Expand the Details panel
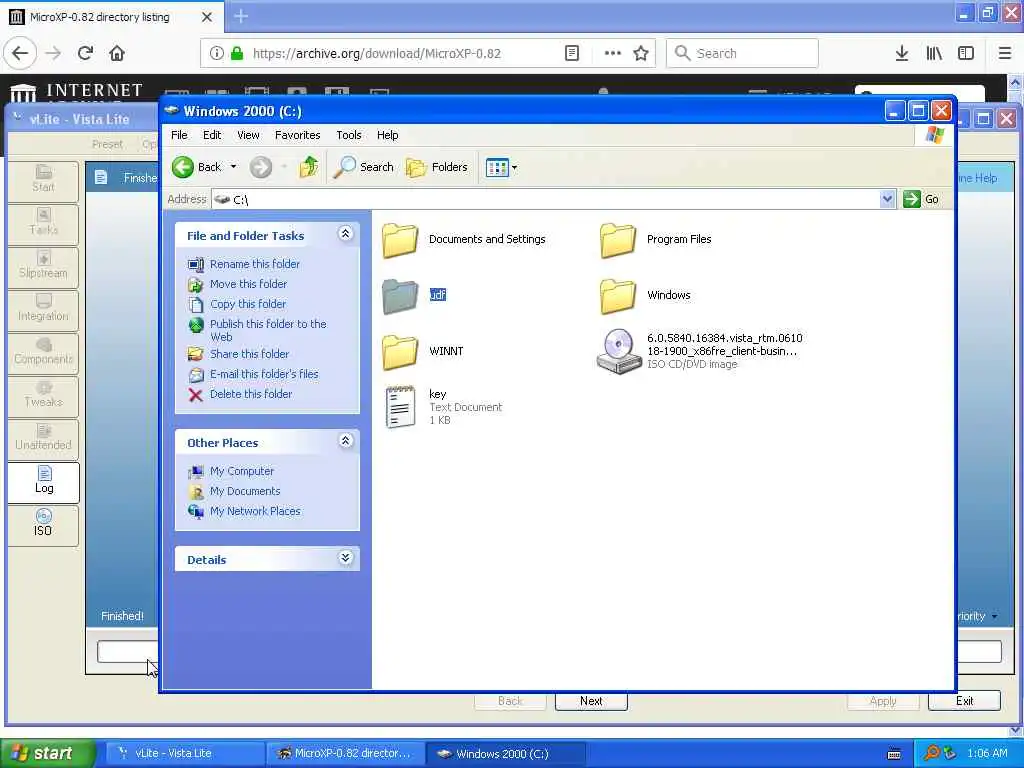 pos(345,558)
